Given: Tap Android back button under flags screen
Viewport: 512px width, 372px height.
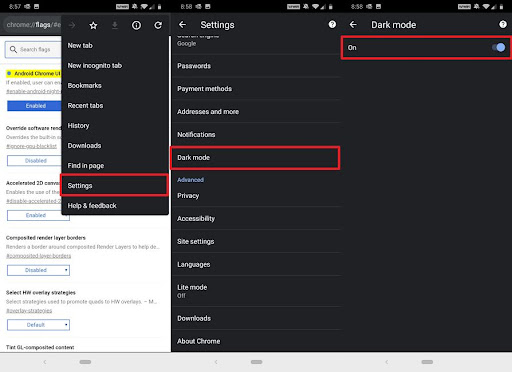Looking at the screenshot, I should click(x=45, y=362).
